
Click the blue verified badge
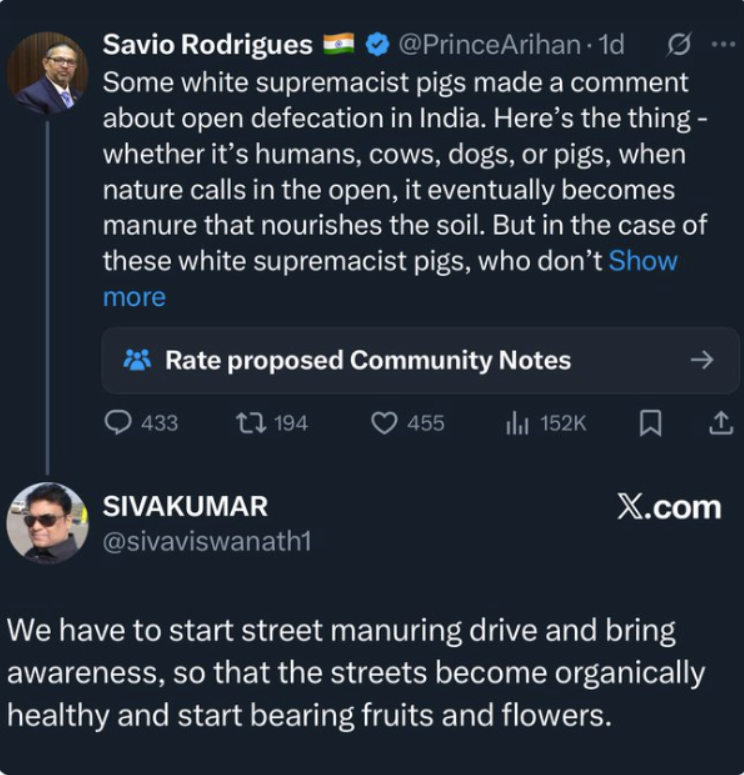tap(377, 45)
